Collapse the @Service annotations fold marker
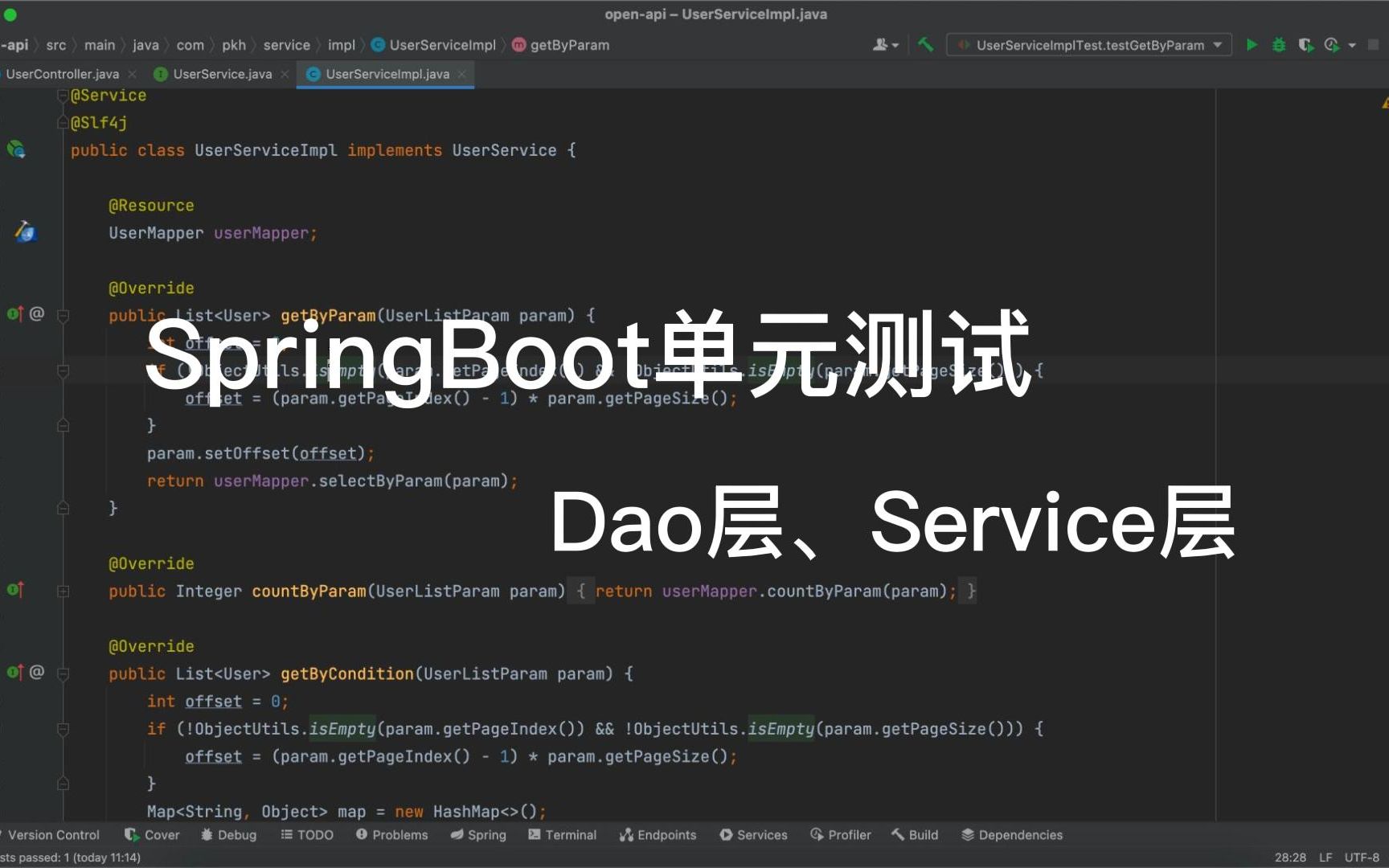This screenshot has width=1389, height=868. pos(63,96)
